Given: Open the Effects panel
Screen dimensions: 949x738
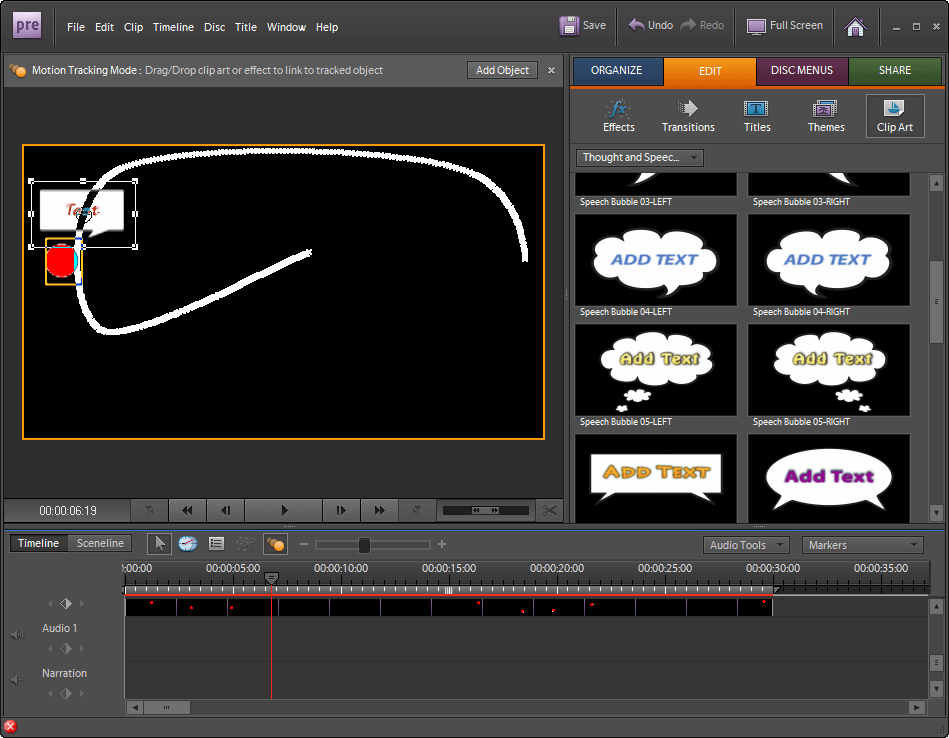Looking at the screenshot, I should tap(618, 116).
